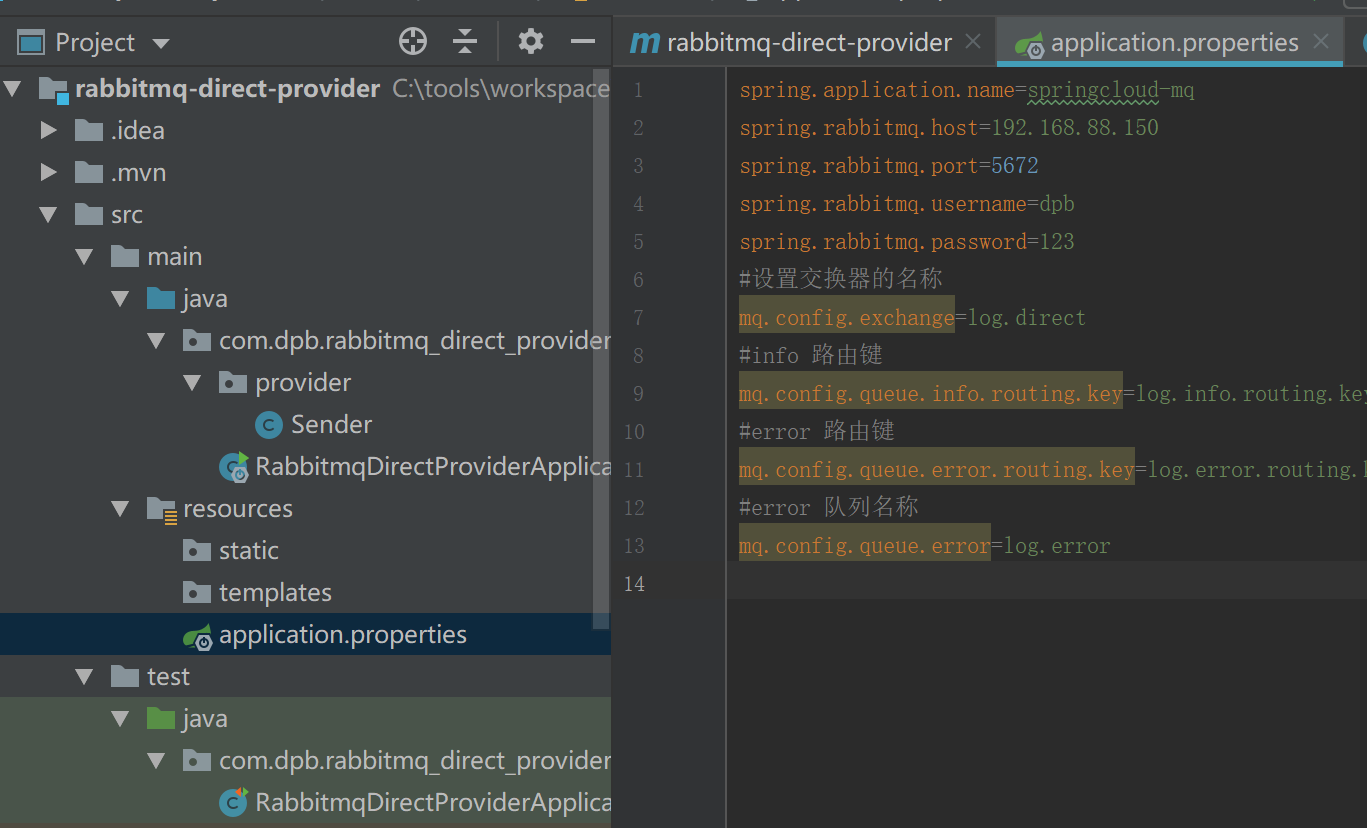Image resolution: width=1367 pixels, height=828 pixels.
Task: Click spring.rabbitmq.password property key
Action: [x=883, y=242]
